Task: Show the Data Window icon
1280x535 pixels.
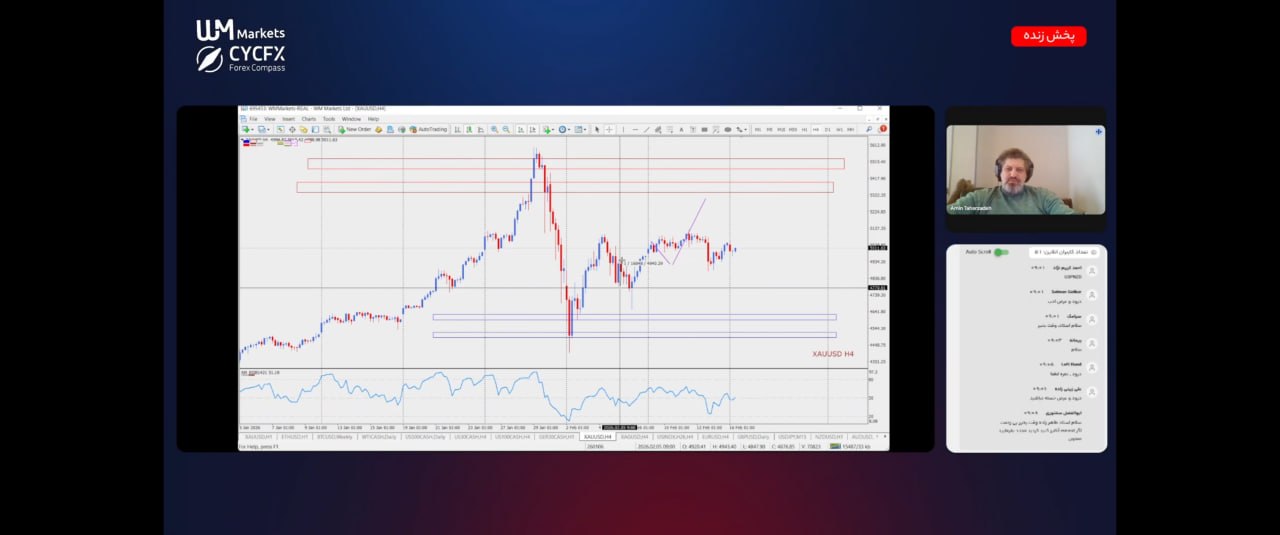Action: 292,129
